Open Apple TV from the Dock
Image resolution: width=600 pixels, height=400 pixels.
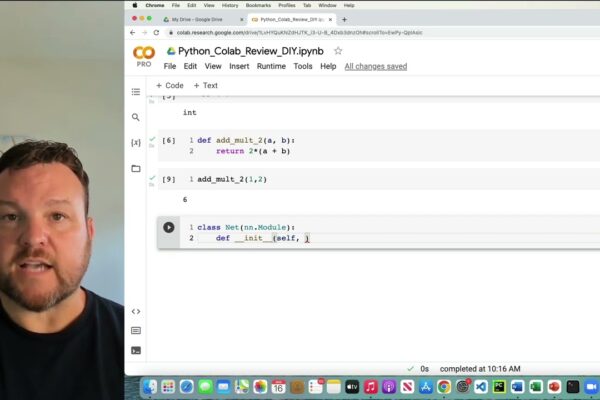352,387
